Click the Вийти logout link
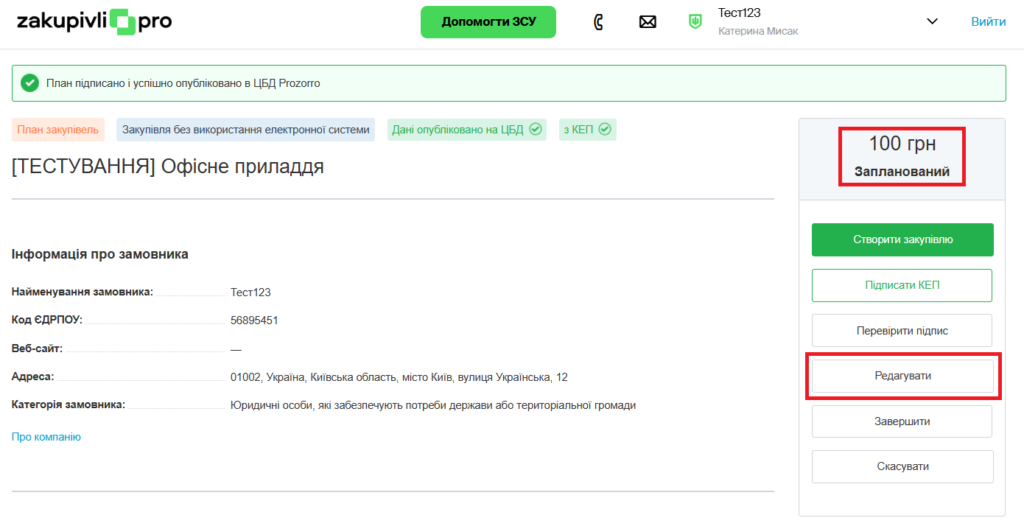Image resolution: width=1024 pixels, height=529 pixels. coord(988,22)
